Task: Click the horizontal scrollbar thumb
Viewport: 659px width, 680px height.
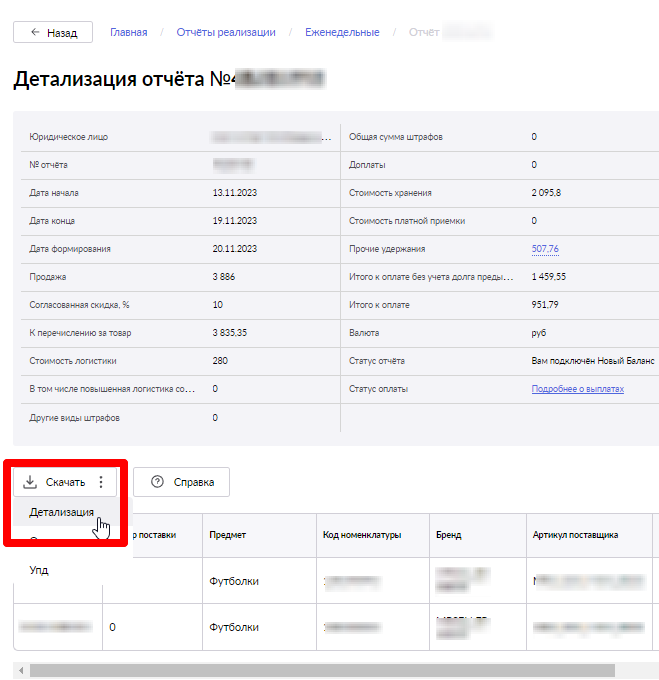Action: coord(322,670)
